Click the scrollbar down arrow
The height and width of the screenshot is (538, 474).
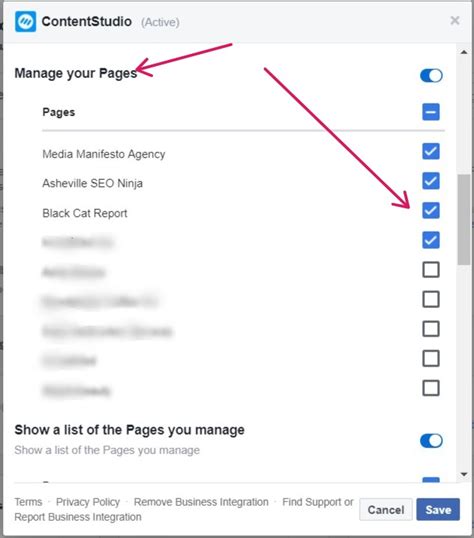tap(464, 475)
